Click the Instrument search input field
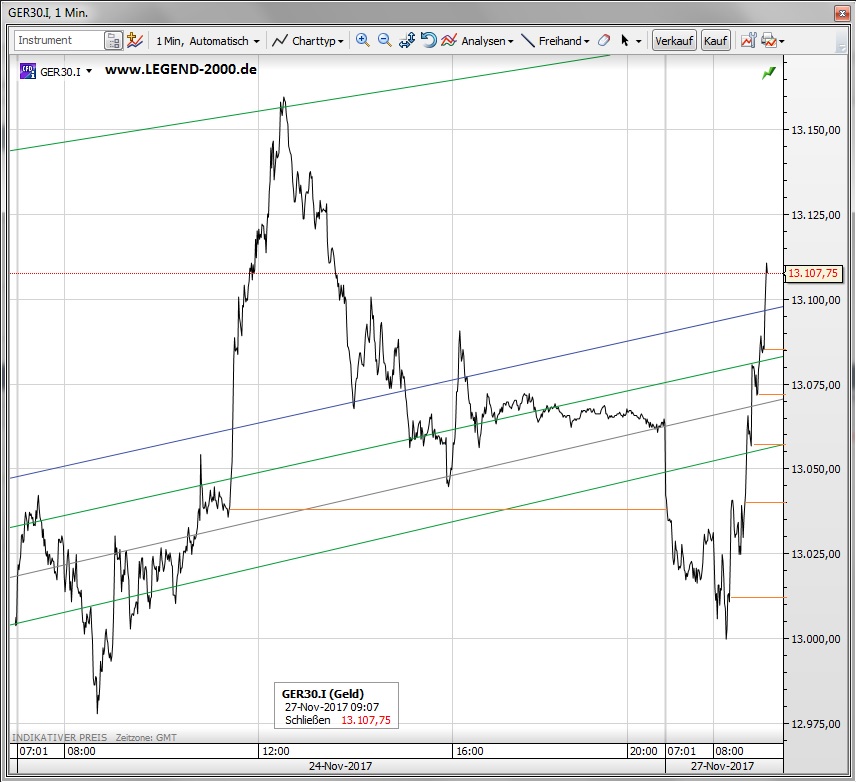The height and width of the screenshot is (782, 856). pos(58,40)
